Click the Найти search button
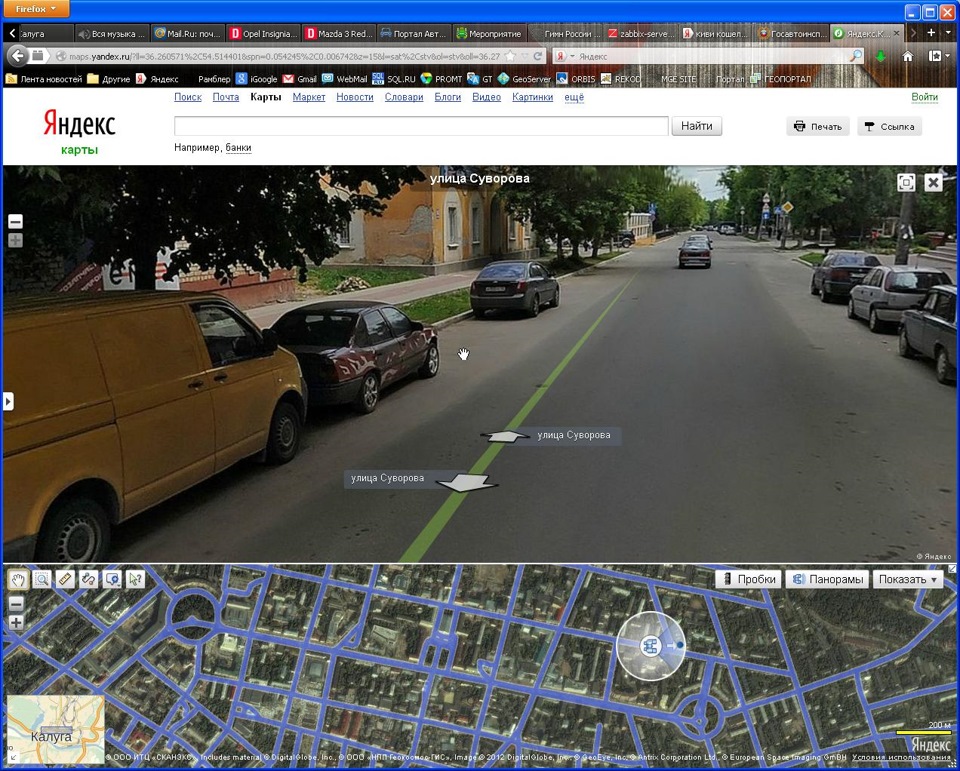 pos(697,126)
